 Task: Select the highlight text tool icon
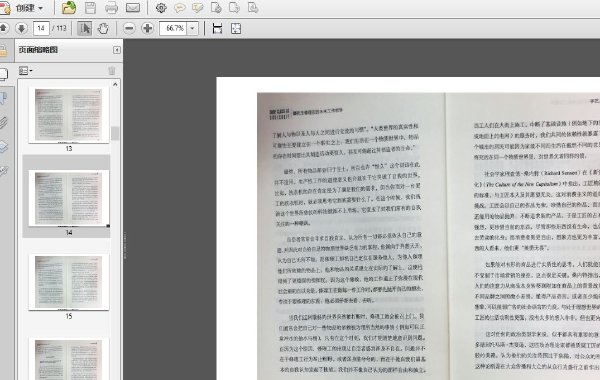197,8
